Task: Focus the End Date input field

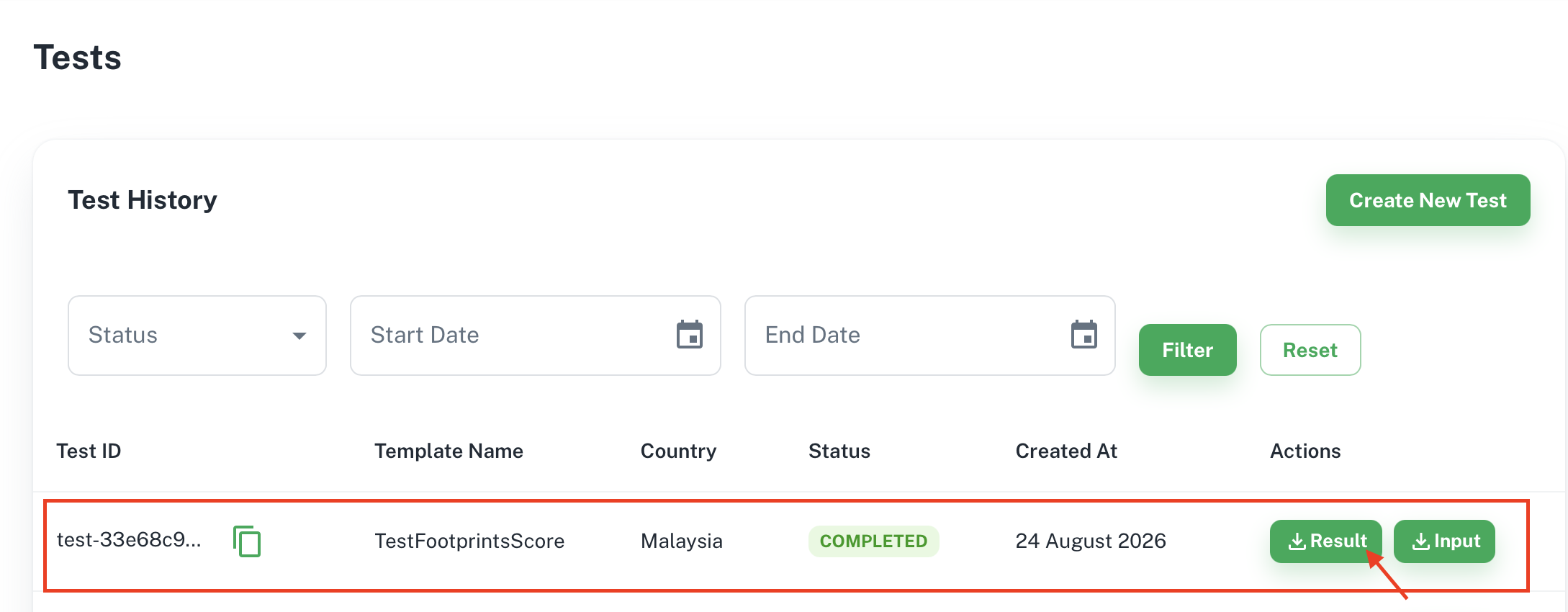Action: [930, 336]
